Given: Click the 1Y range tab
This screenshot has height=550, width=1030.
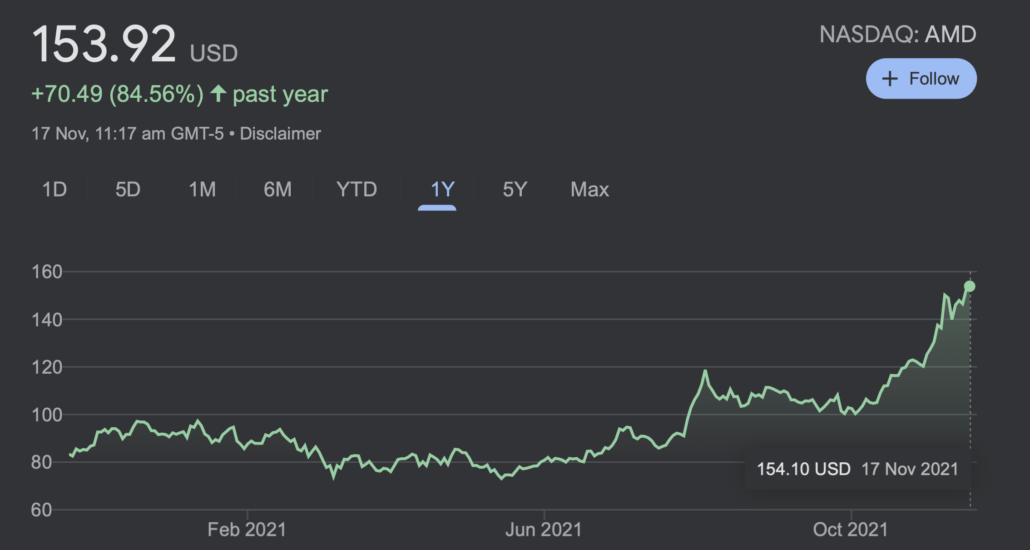Looking at the screenshot, I should point(443,190).
